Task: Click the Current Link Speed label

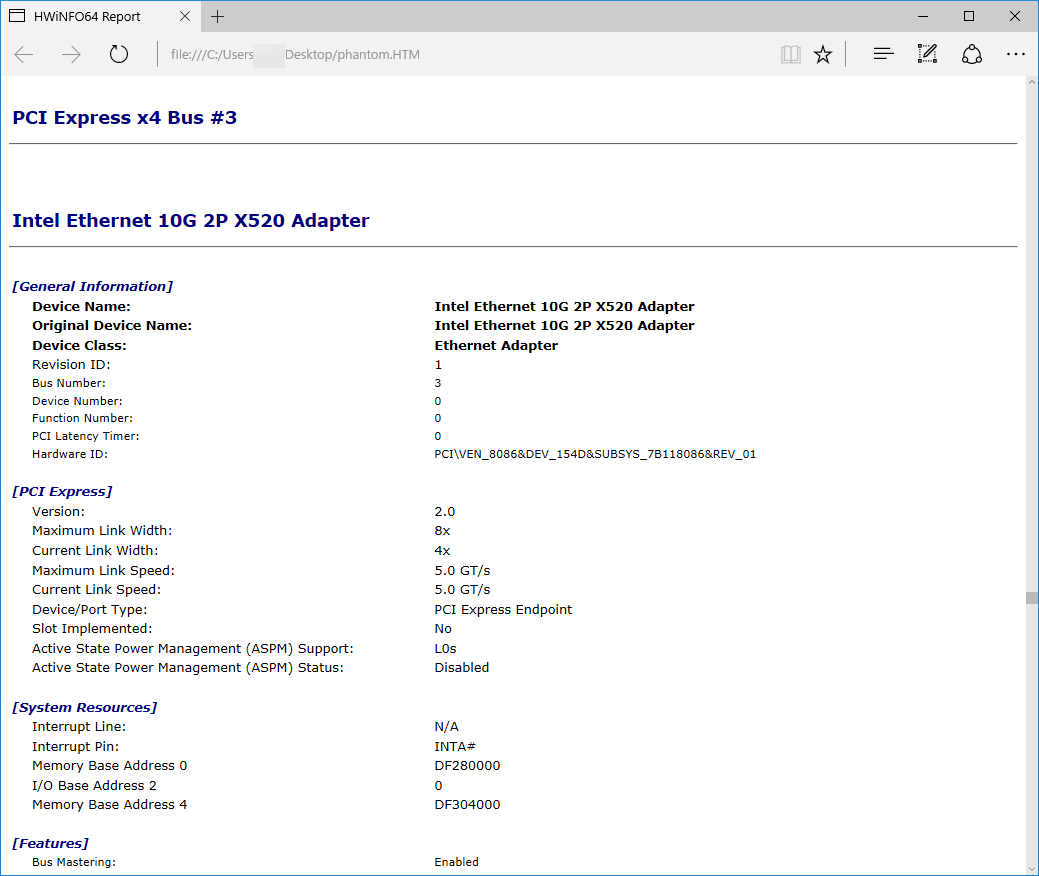Action: pos(97,590)
